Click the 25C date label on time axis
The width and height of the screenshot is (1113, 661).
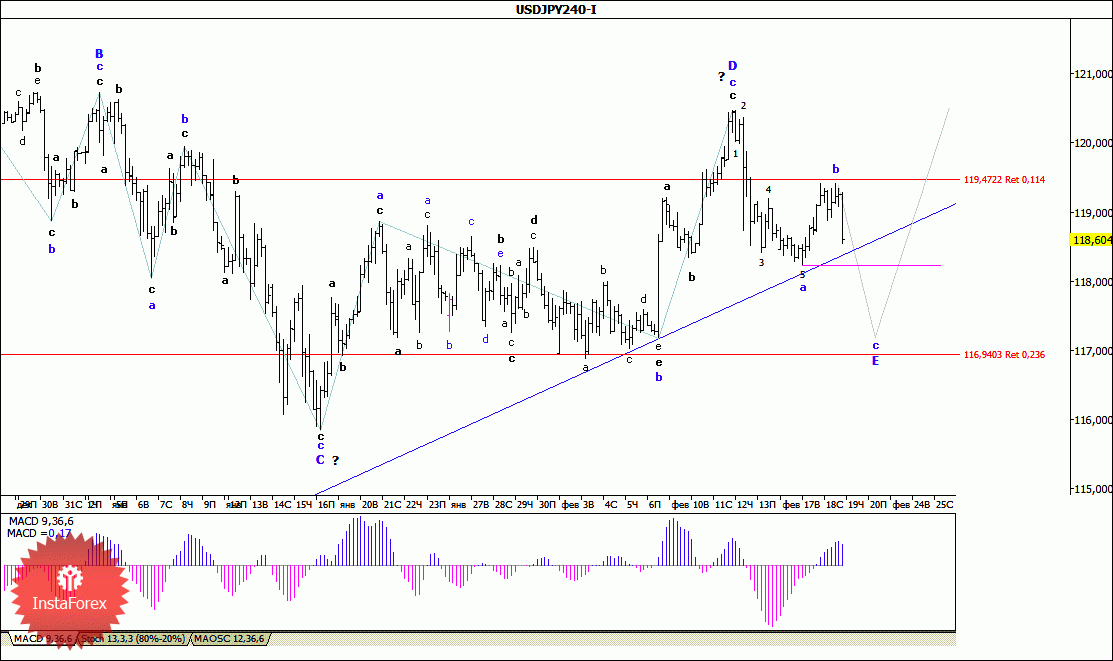point(945,504)
